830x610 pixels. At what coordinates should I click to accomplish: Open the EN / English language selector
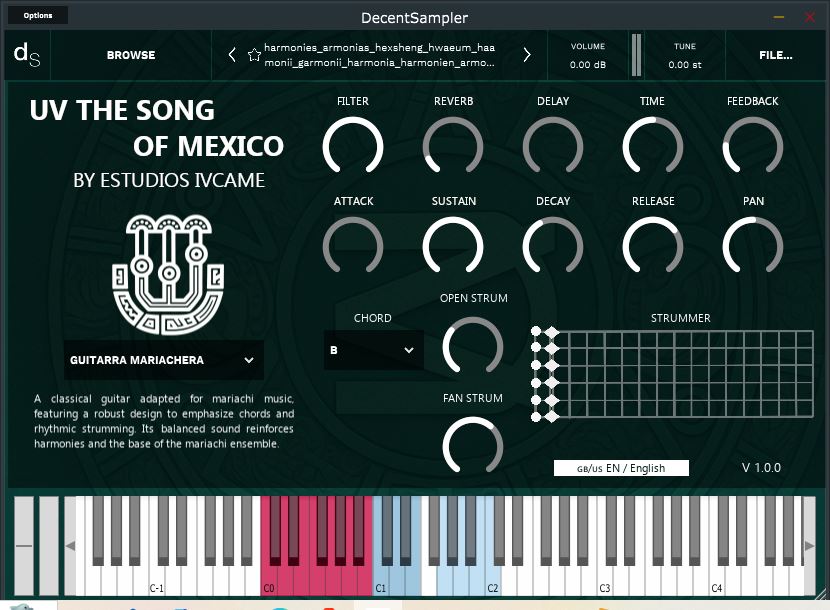(621, 468)
